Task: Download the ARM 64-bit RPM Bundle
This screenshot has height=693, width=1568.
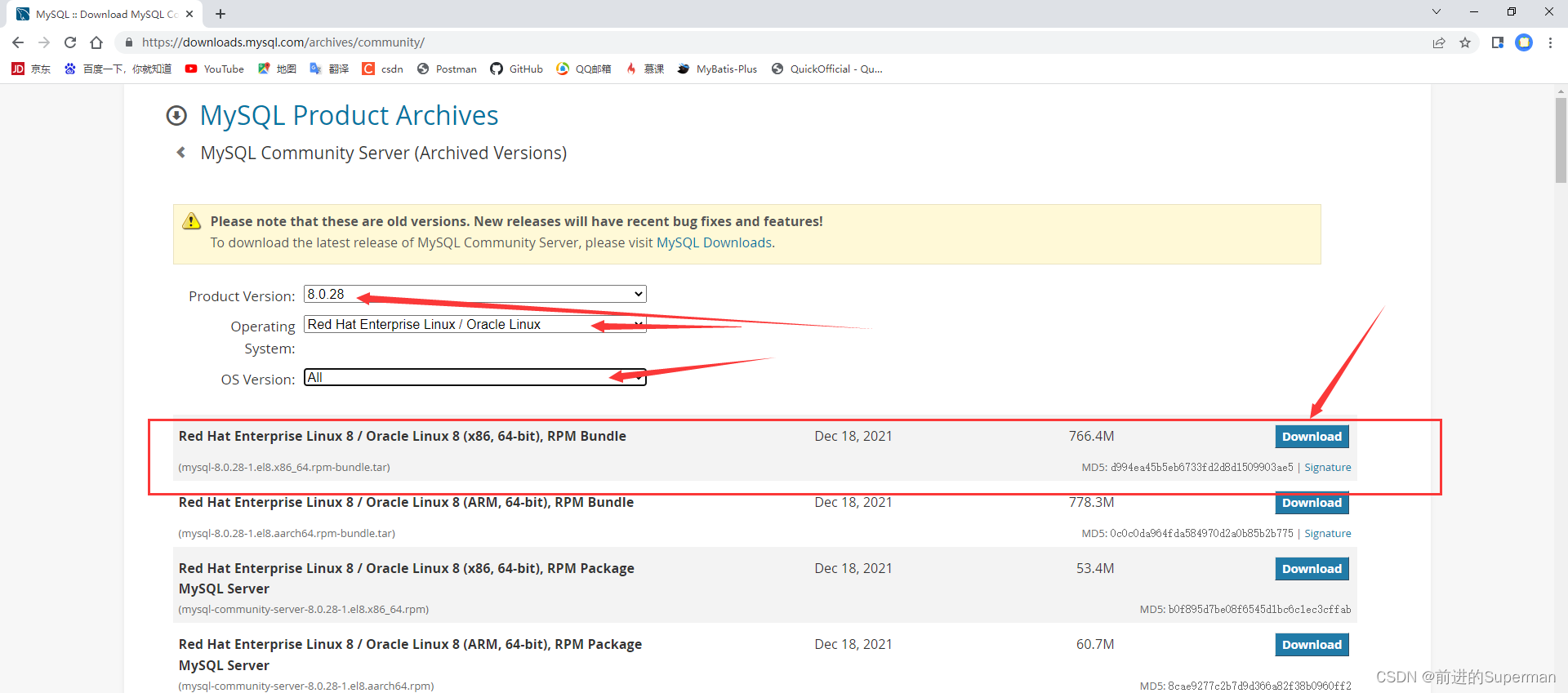Action: click(x=1312, y=503)
